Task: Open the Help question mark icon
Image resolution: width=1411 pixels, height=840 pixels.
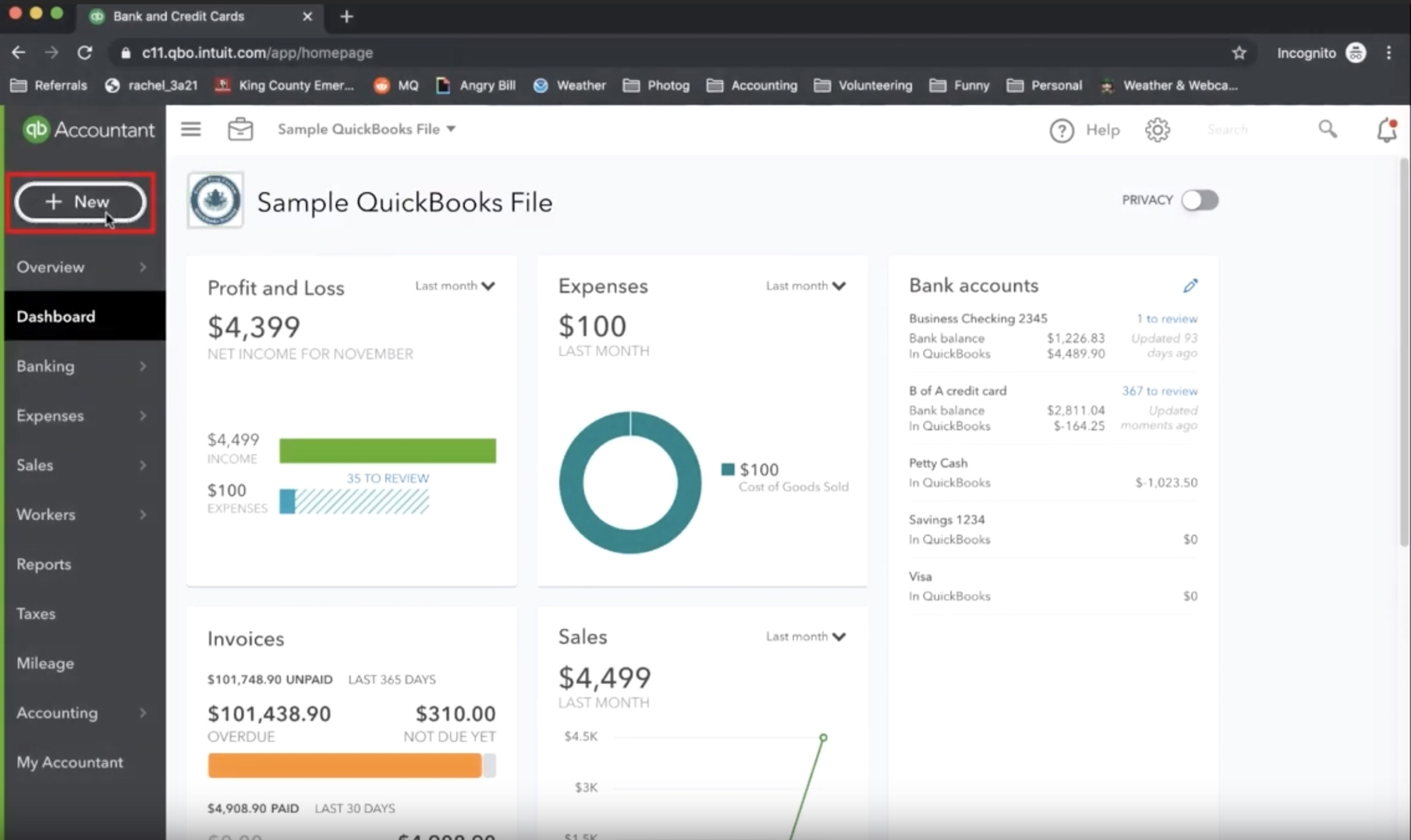Action: [1061, 131]
